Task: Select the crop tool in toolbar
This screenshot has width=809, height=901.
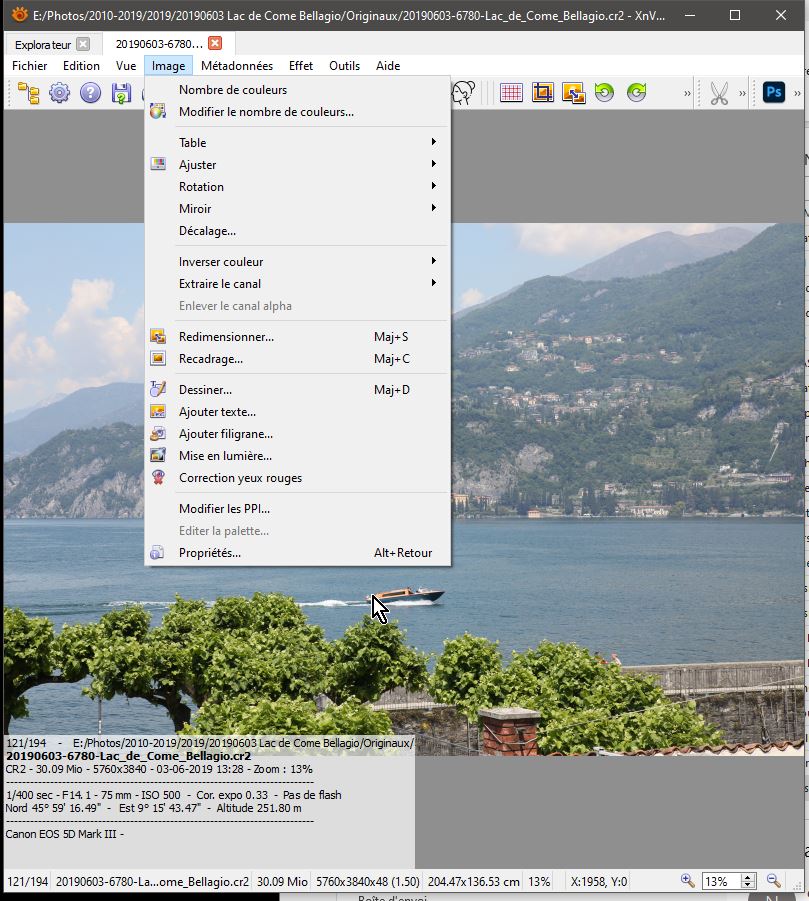Action: click(542, 93)
